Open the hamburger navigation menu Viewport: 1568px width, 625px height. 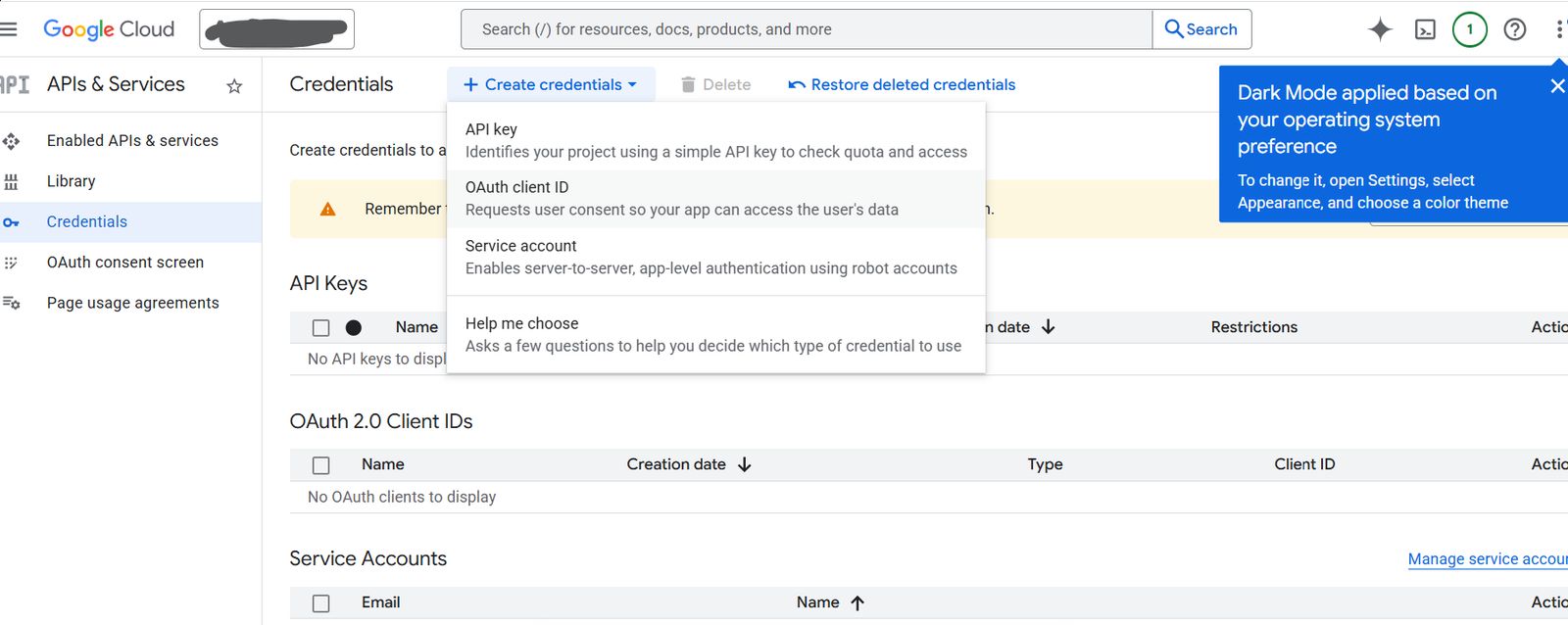pos(9,29)
